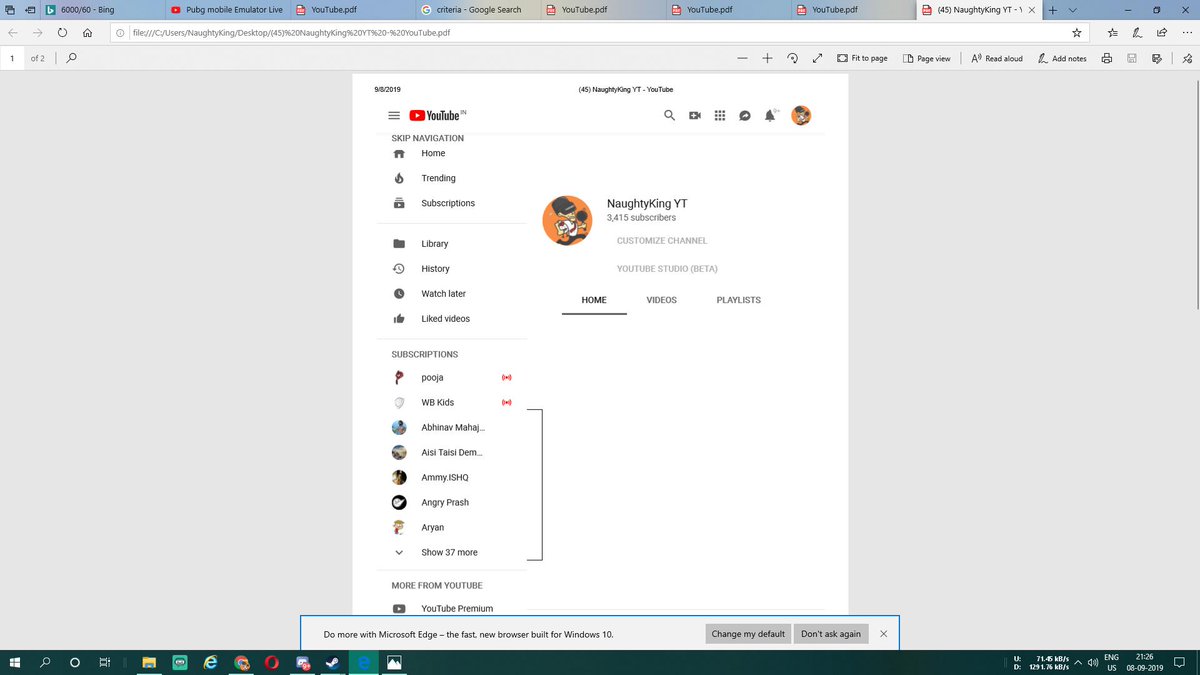
Task: Click Fit to page button
Action: pyautogui.click(x=862, y=58)
